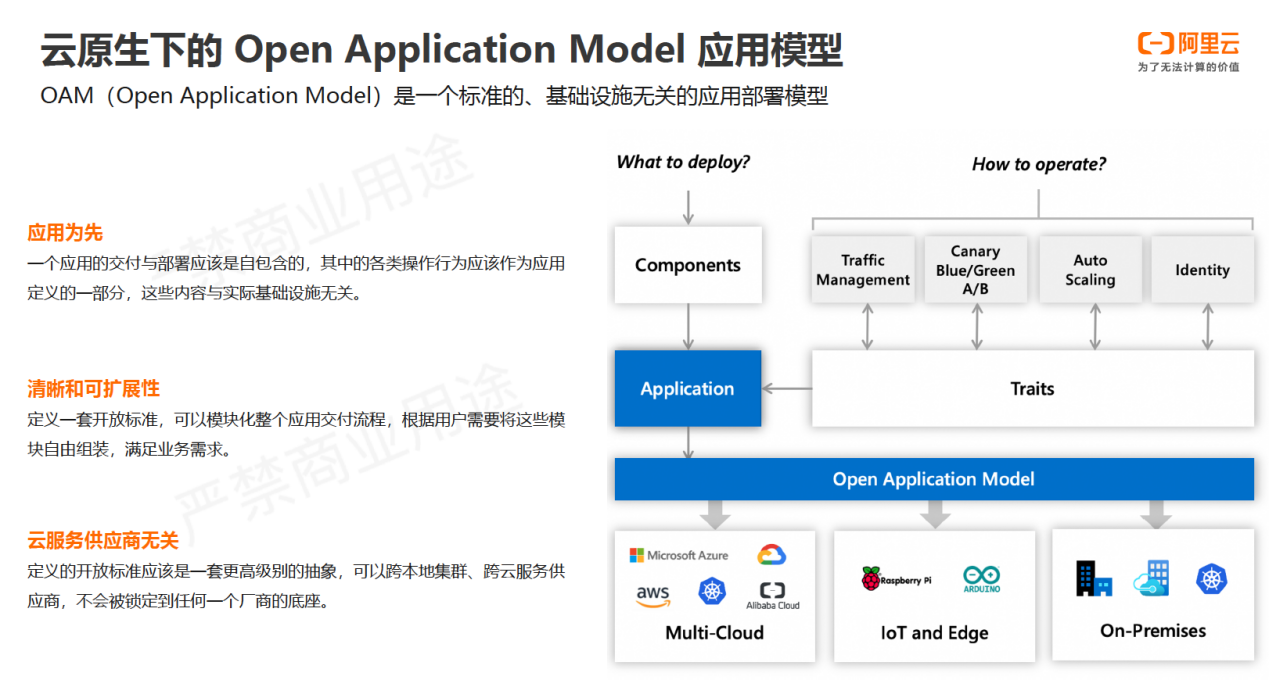Select the Kubernetes icon in Multi-Cloud box
Viewport: 1269px width, 680px height.
point(712,592)
